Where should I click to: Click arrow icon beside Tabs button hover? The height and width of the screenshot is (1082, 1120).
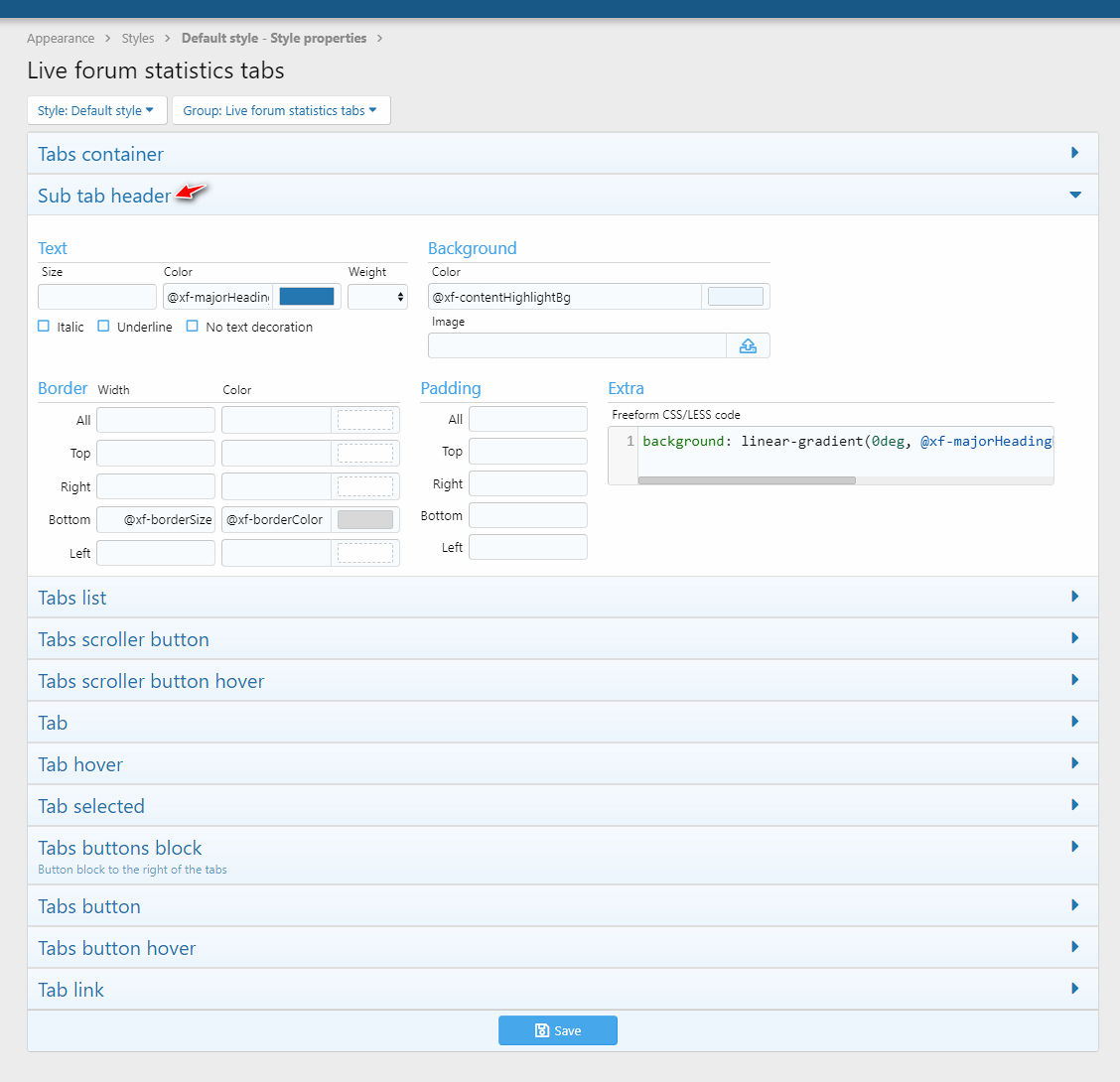1074,947
